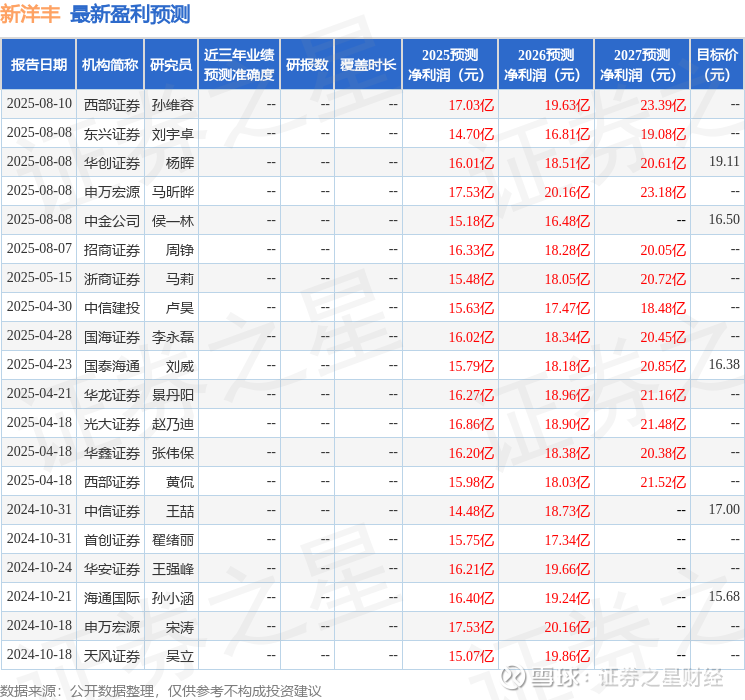Select institution 中信建投
The height and width of the screenshot is (700, 745).
click(x=112, y=308)
